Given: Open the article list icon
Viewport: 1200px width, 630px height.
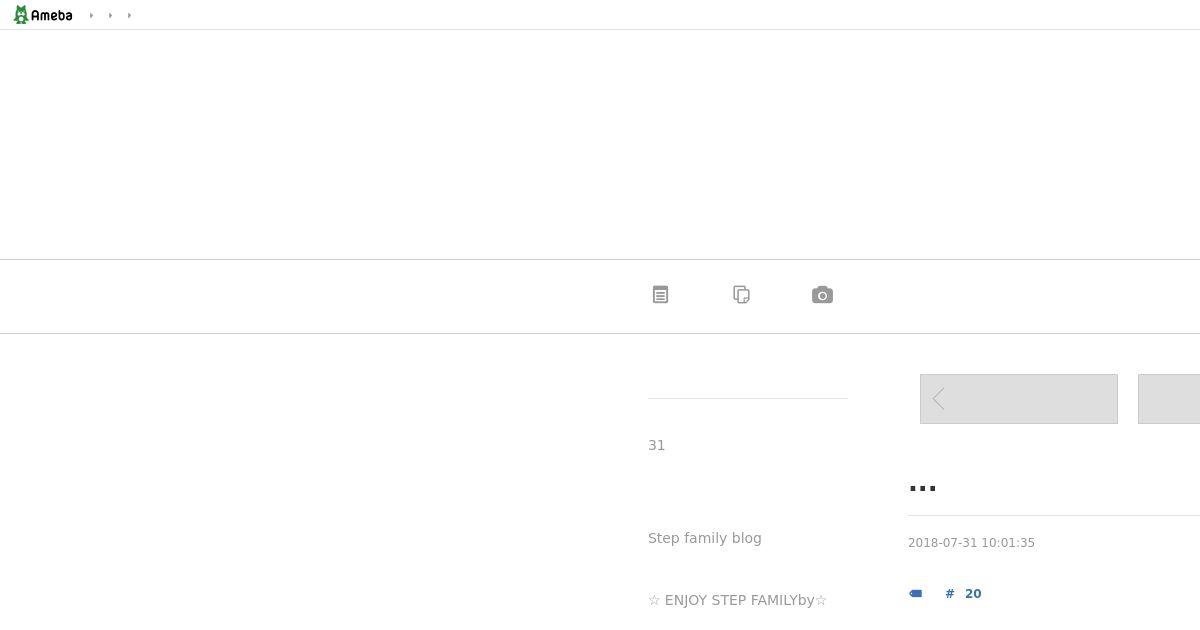Looking at the screenshot, I should tap(660, 295).
